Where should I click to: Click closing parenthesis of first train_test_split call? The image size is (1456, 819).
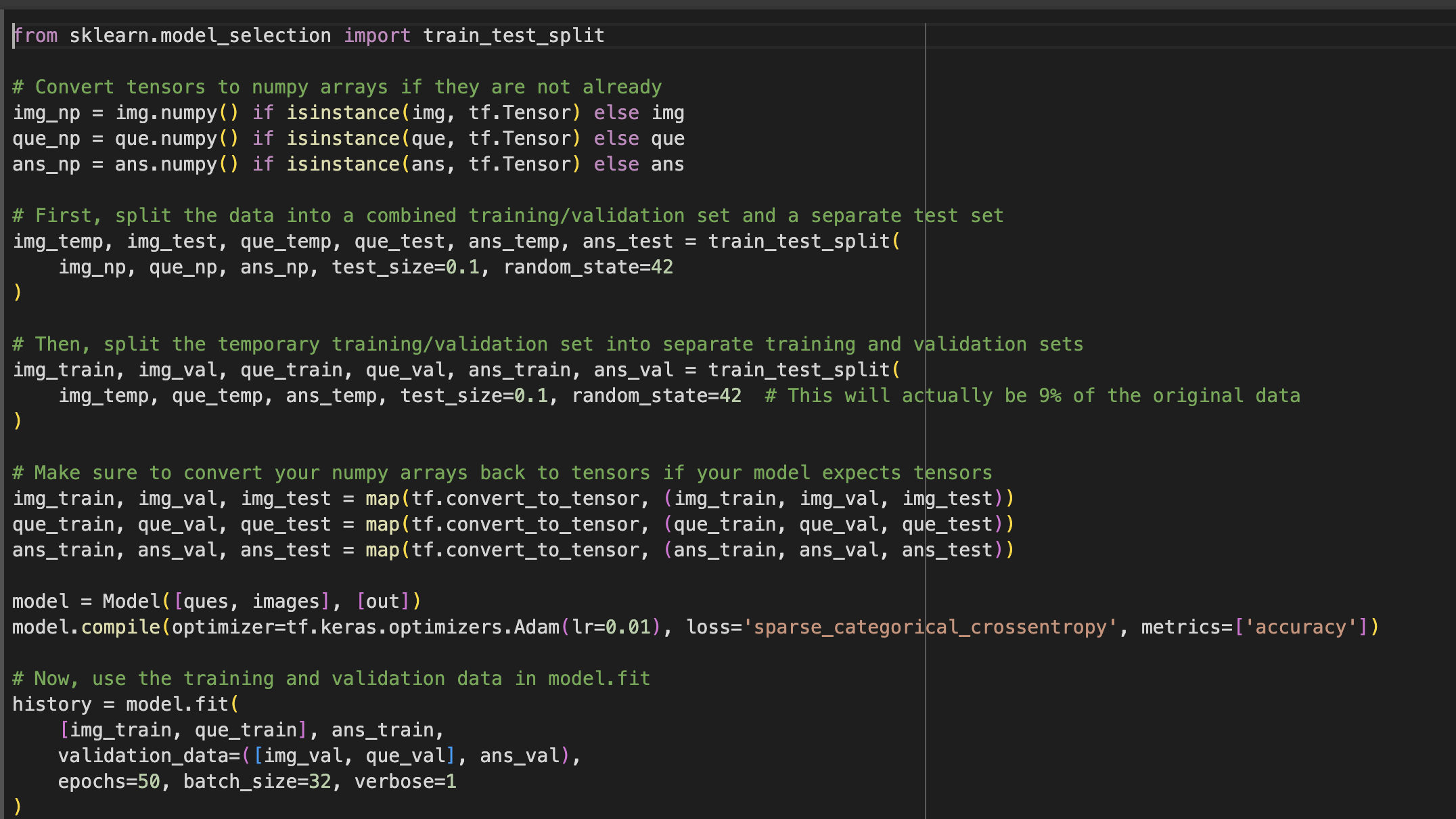(18, 292)
